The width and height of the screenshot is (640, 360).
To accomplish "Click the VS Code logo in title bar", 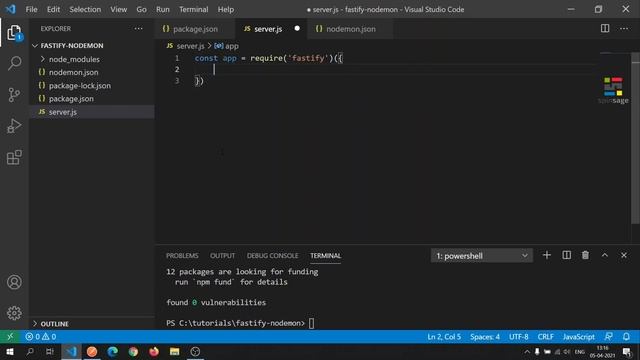I will click(11, 9).
